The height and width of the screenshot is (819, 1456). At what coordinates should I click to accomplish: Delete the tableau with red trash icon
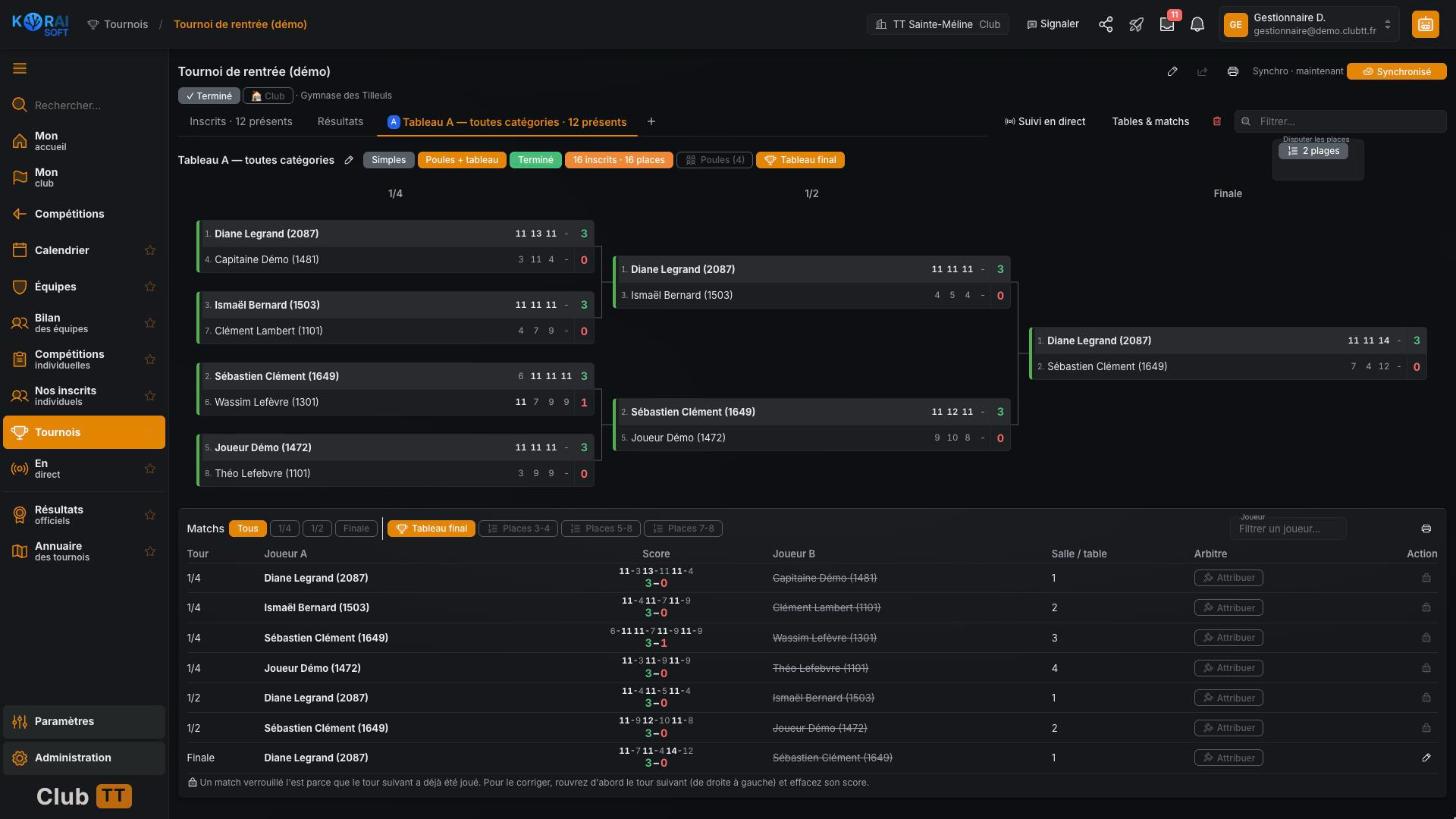(1217, 121)
